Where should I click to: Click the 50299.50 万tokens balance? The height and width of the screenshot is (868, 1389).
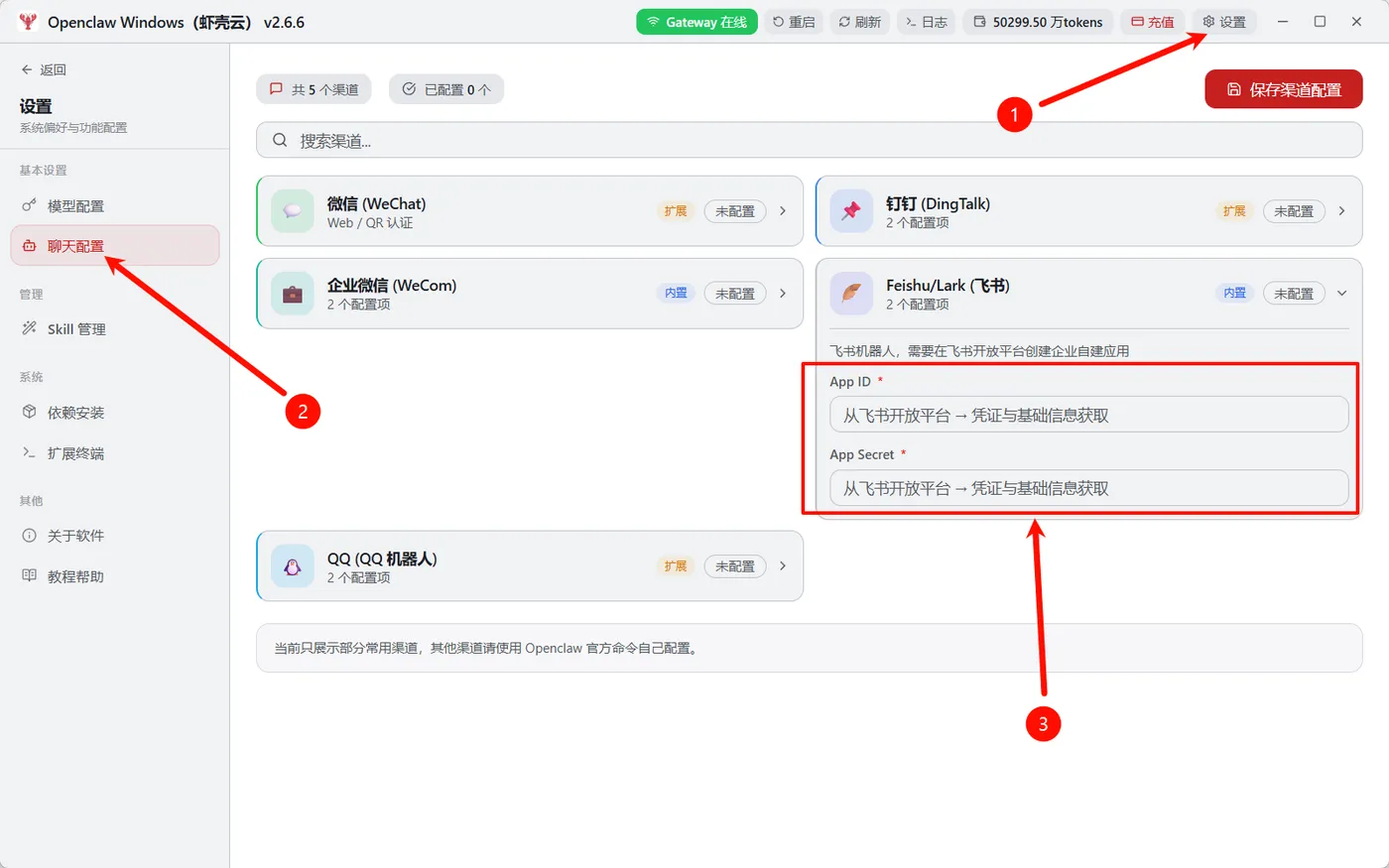[x=1038, y=22]
